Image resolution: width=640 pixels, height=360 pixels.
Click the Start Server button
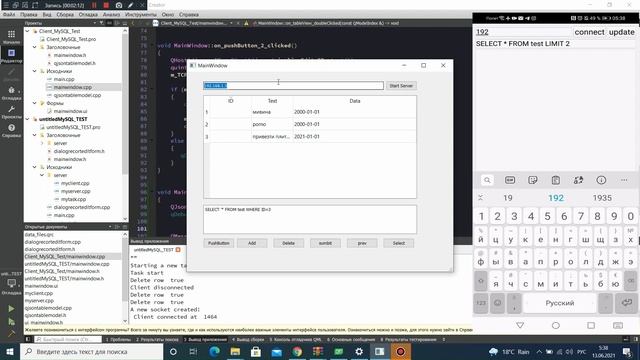pyautogui.click(x=401, y=86)
